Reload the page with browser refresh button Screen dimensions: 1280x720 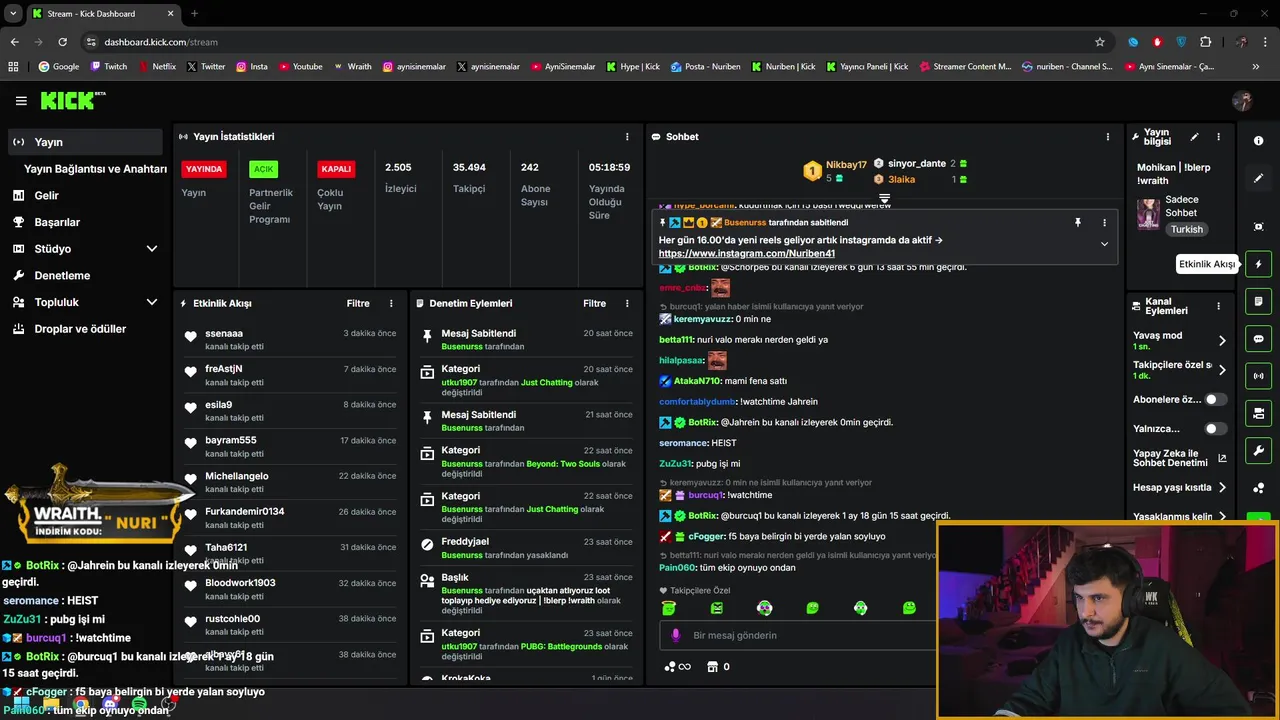(x=62, y=42)
